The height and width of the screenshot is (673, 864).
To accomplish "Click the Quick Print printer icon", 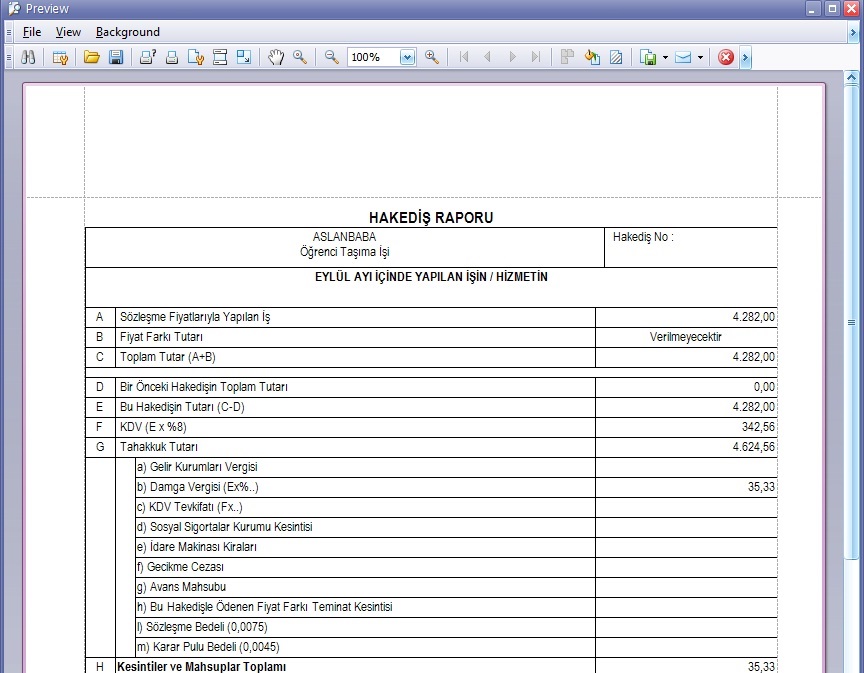I will 171,57.
